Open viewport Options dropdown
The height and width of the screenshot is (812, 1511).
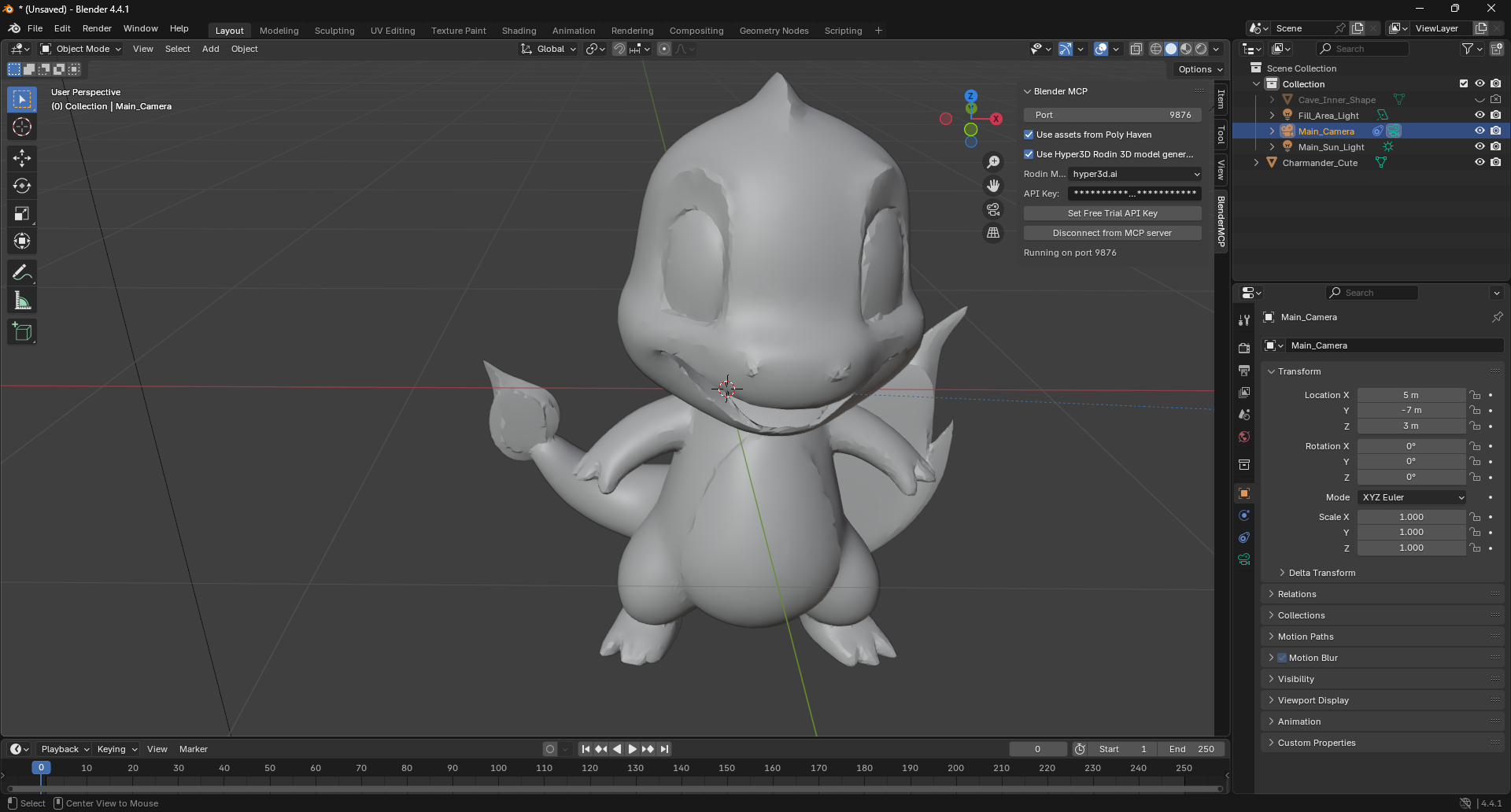(1199, 69)
